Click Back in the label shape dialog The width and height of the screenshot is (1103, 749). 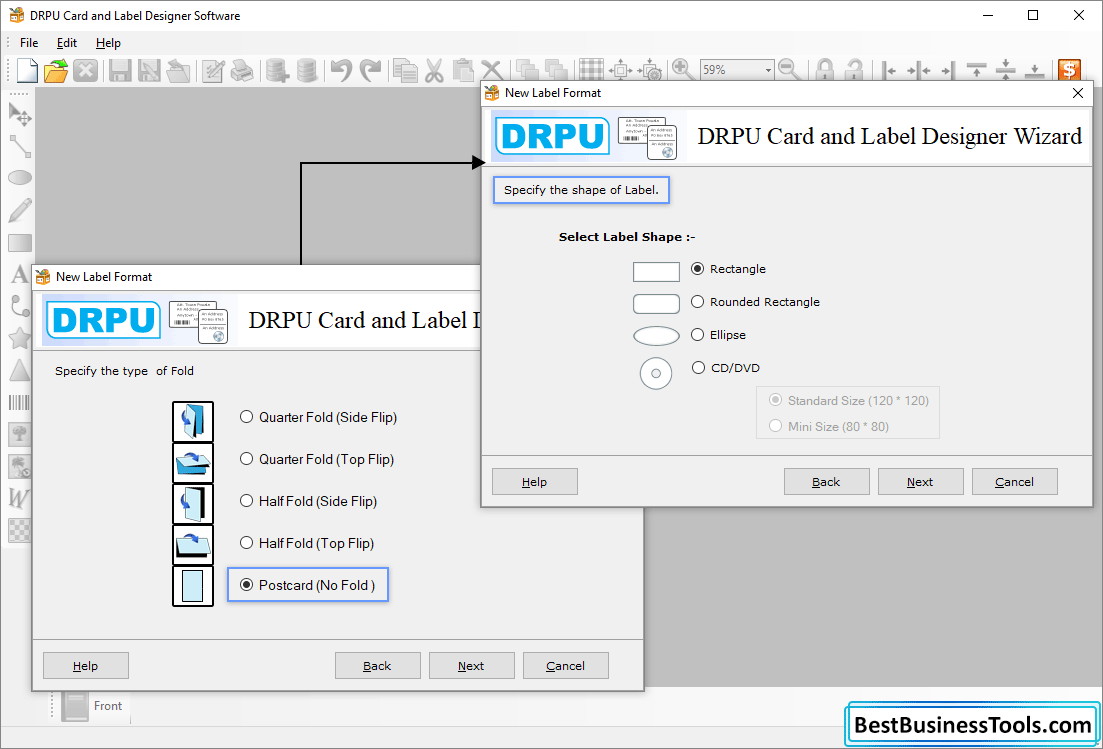827,482
